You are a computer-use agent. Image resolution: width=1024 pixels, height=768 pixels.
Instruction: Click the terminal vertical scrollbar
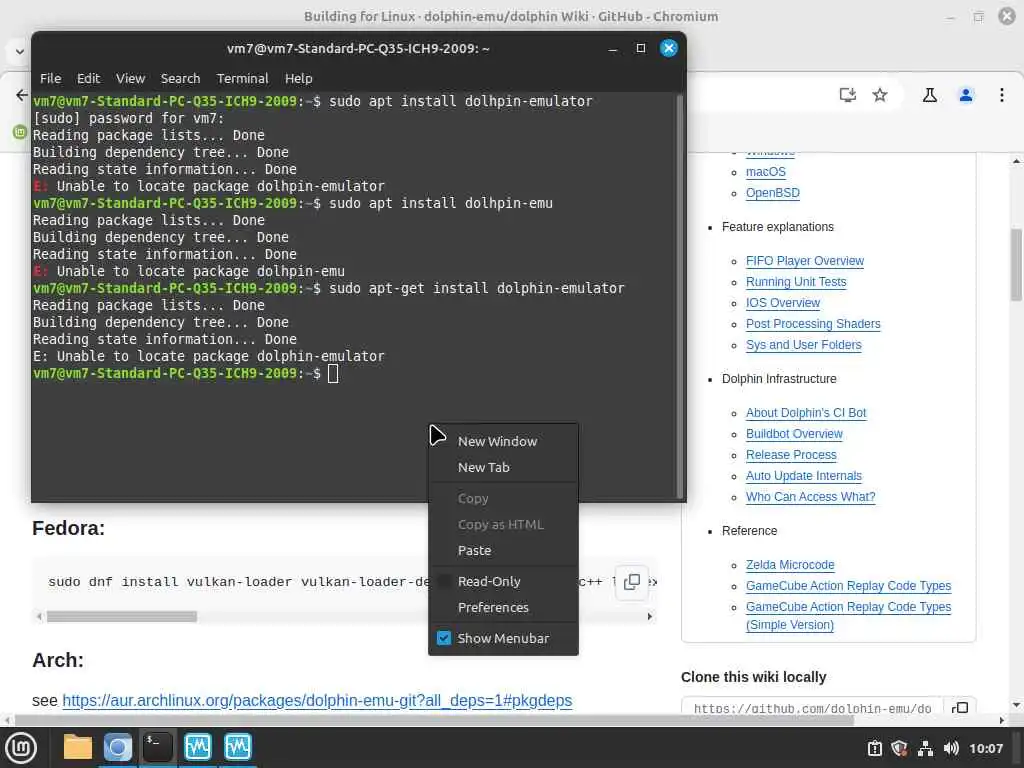pos(680,297)
